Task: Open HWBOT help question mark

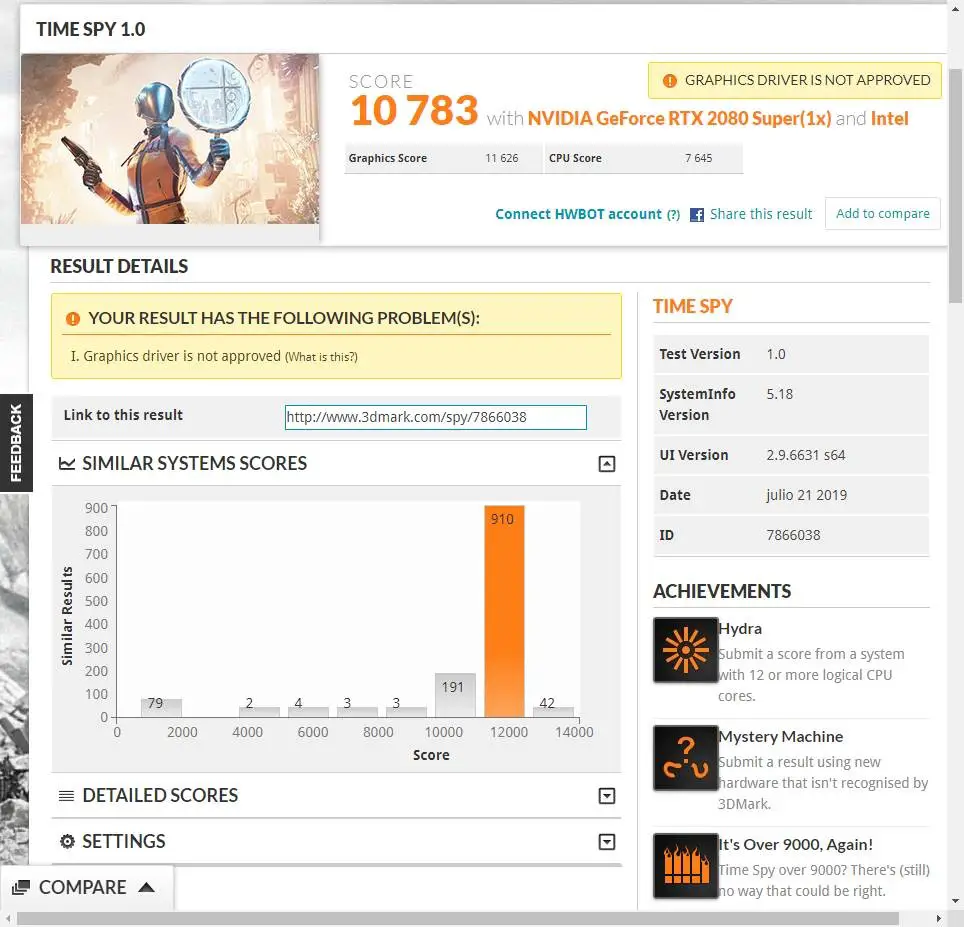Action: tap(674, 215)
